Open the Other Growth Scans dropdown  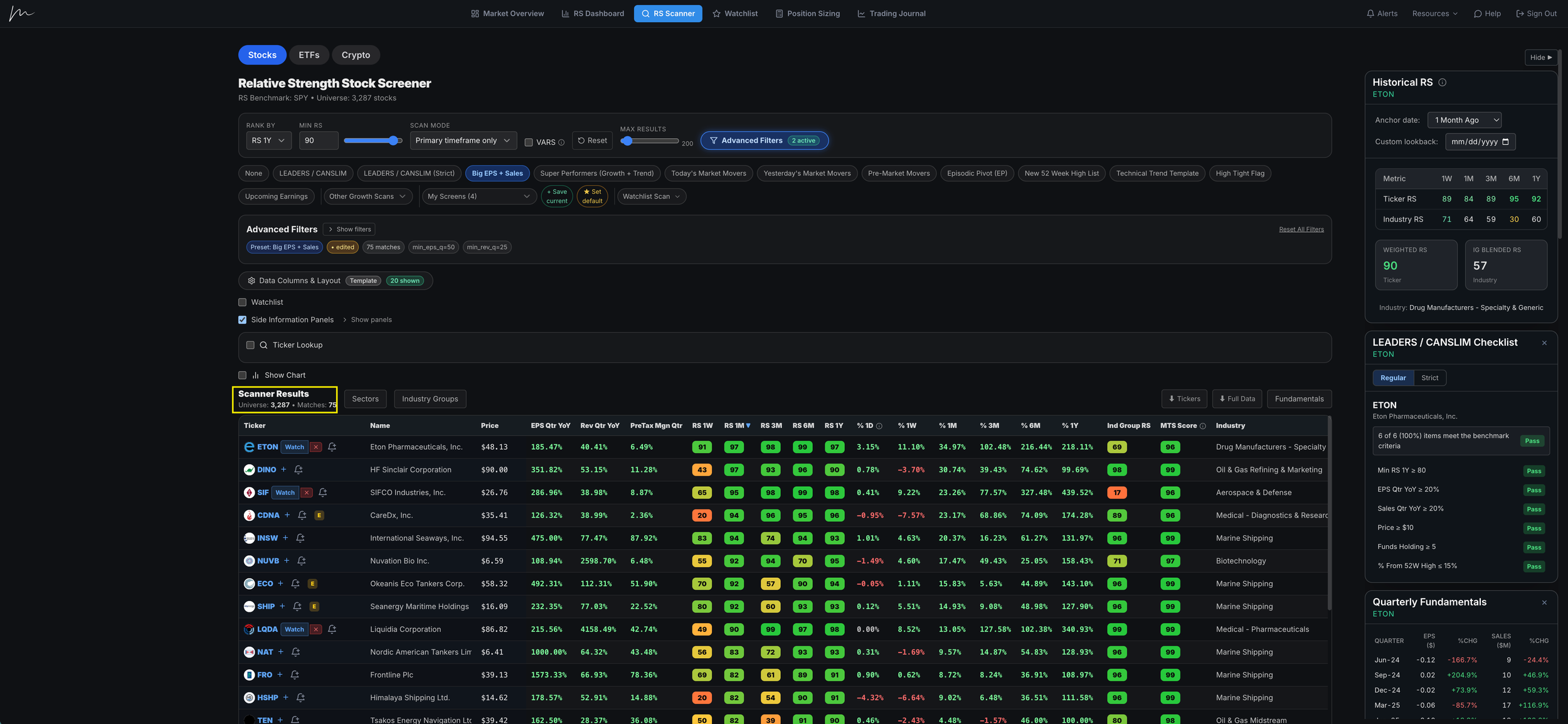368,196
